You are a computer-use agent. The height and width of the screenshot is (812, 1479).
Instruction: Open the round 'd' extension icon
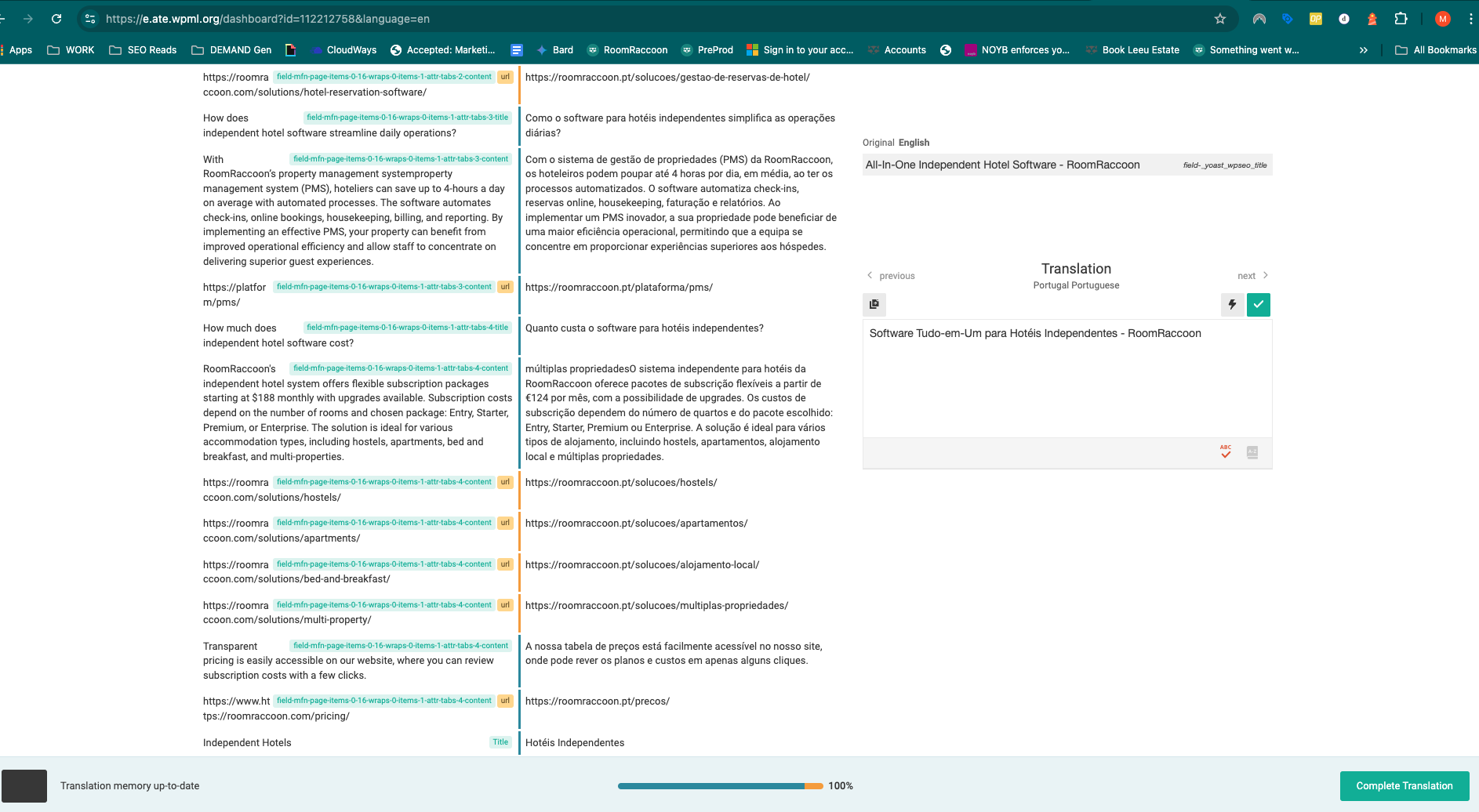pyautogui.click(x=1344, y=19)
